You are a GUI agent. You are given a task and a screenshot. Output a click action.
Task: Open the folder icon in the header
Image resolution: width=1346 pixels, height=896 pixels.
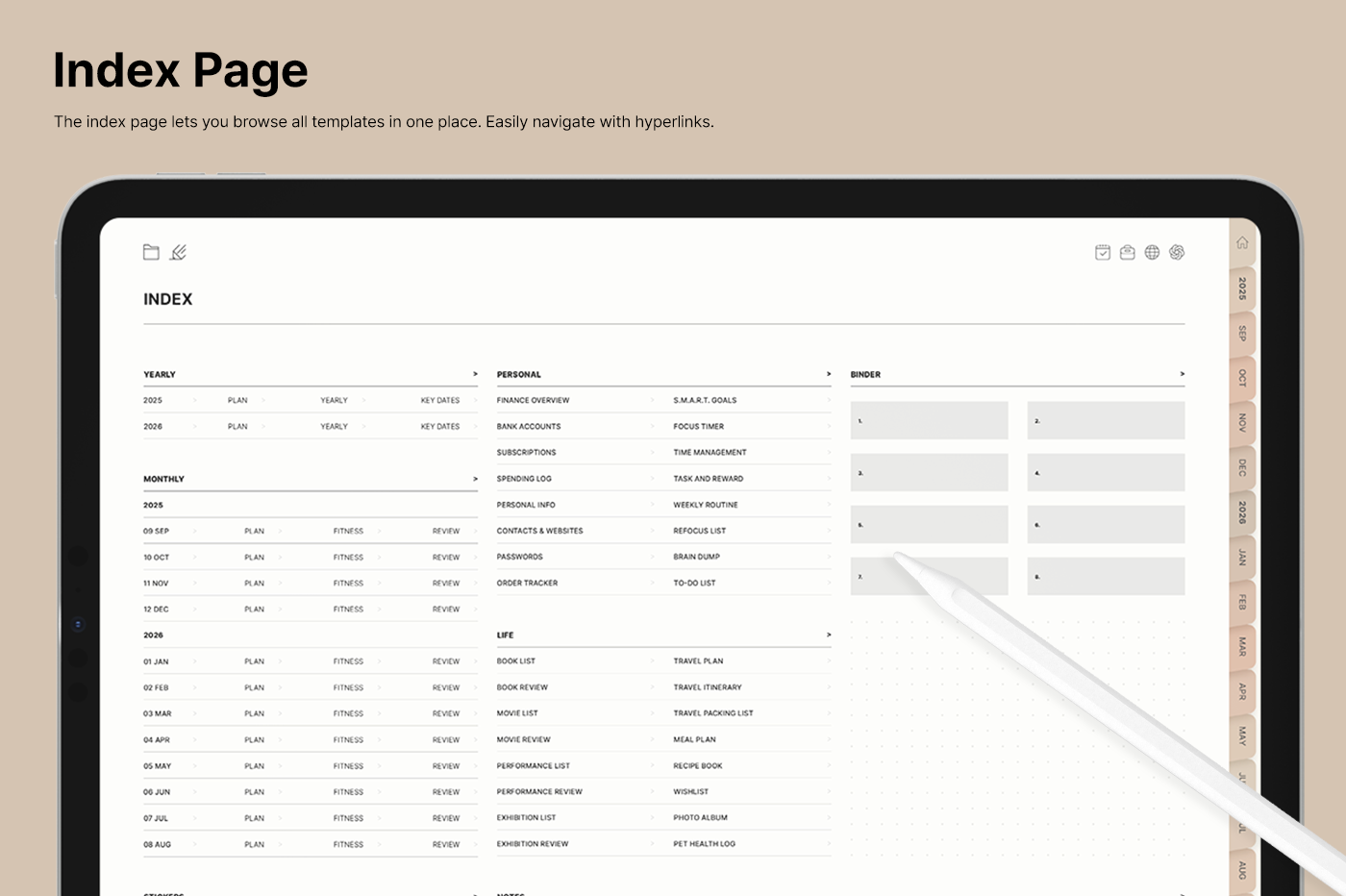[x=151, y=253]
